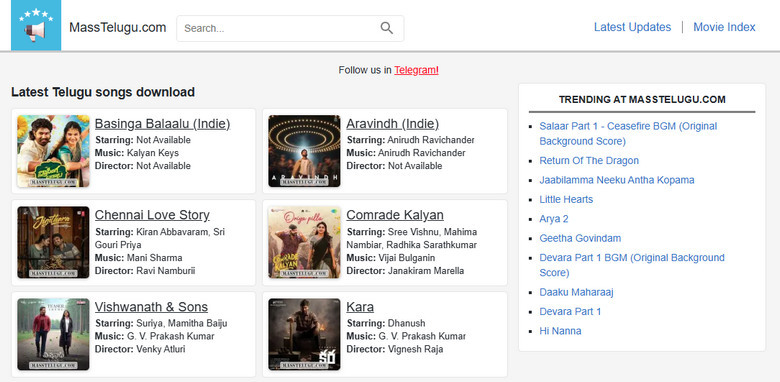Image resolution: width=780 pixels, height=382 pixels.
Task: Open trending Devara Part 1 link
Action: pos(570,311)
